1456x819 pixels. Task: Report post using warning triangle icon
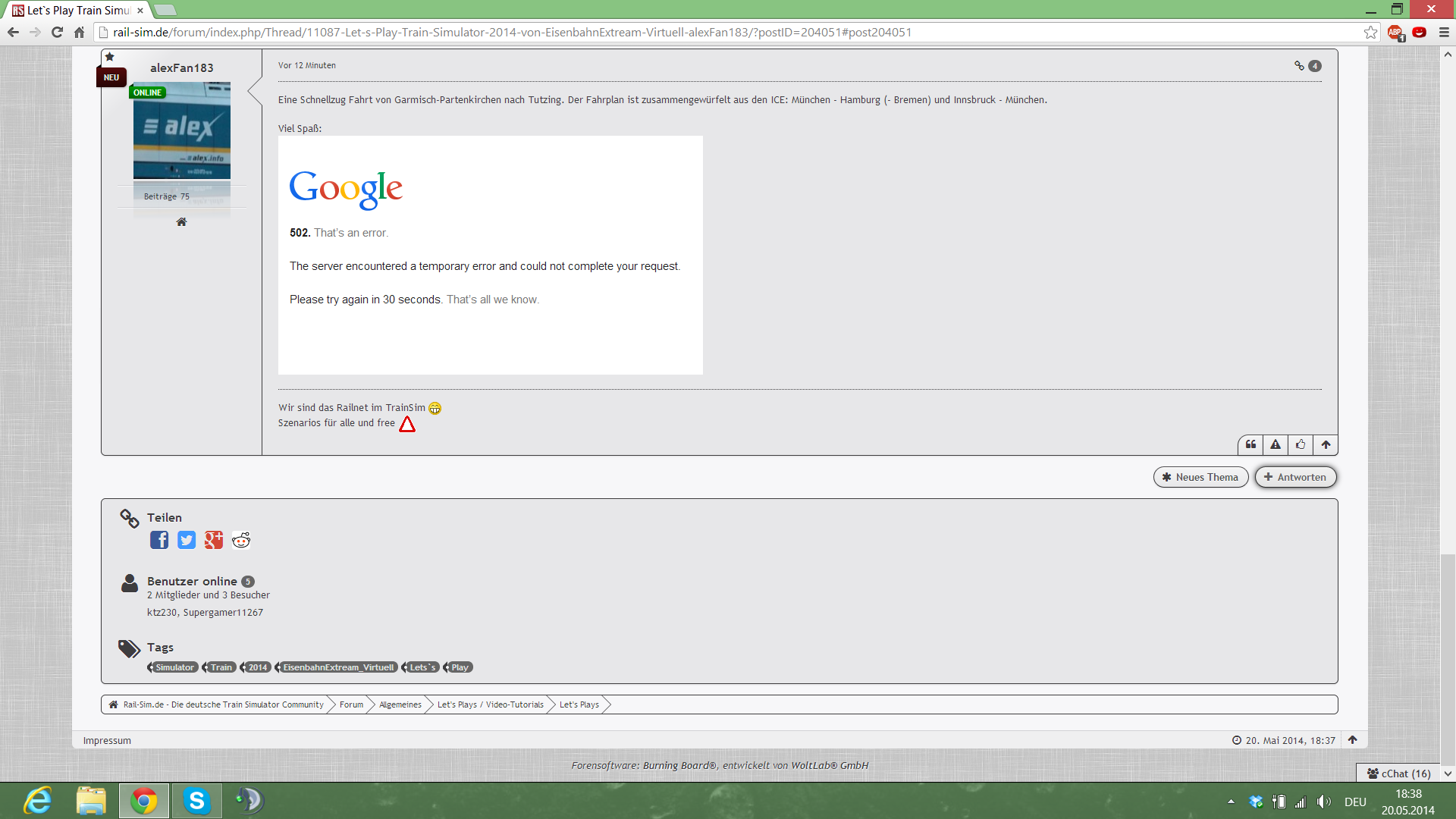(x=1276, y=444)
